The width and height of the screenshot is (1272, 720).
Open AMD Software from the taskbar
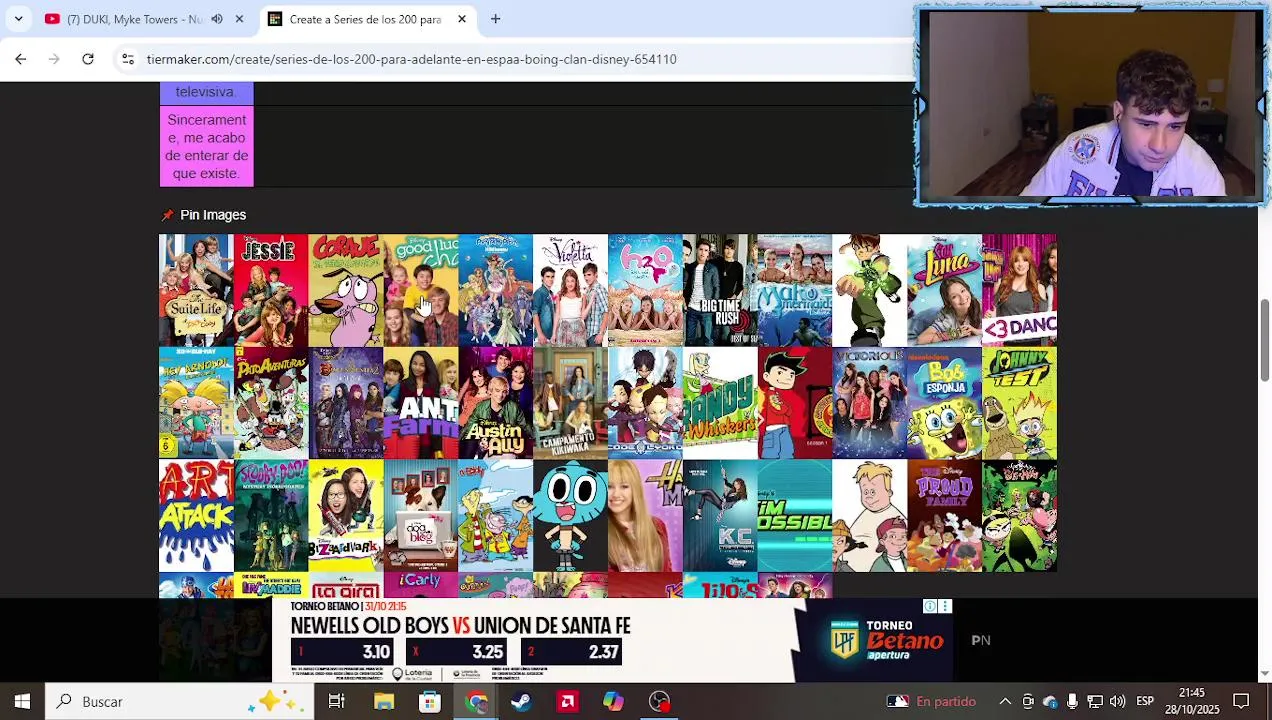pyautogui.click(x=568, y=702)
